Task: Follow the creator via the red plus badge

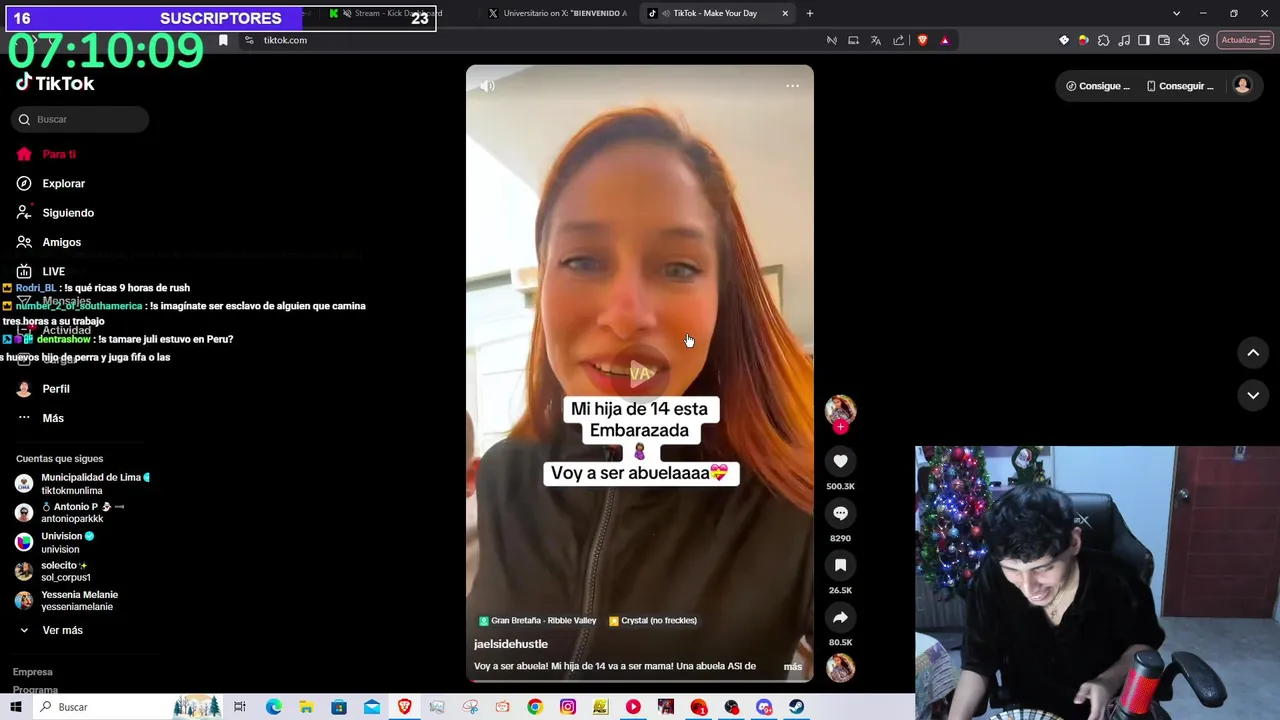Action: click(x=840, y=427)
